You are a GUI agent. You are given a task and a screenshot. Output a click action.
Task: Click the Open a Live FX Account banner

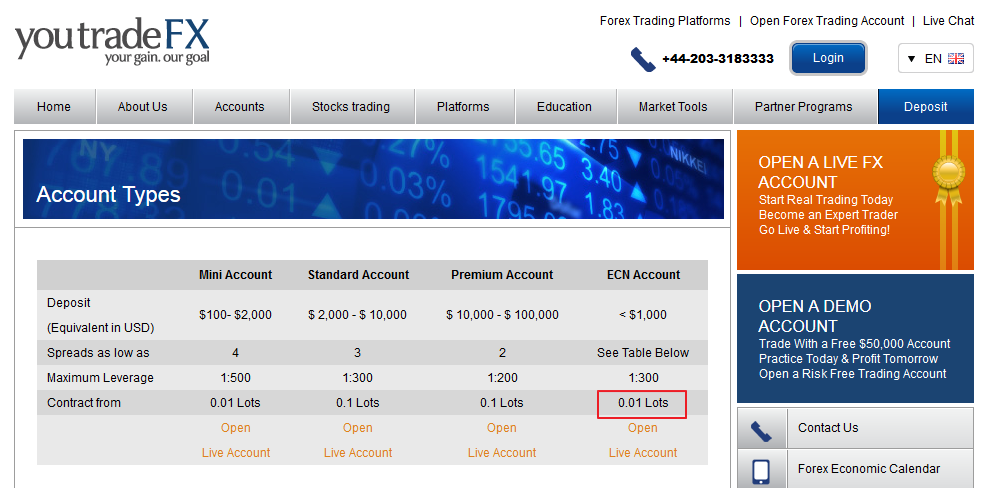pyautogui.click(x=855, y=200)
